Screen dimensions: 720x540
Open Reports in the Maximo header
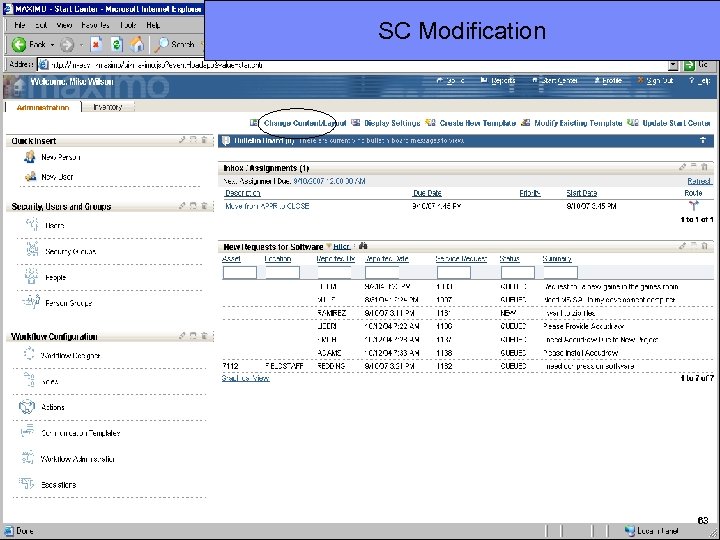pos(498,81)
